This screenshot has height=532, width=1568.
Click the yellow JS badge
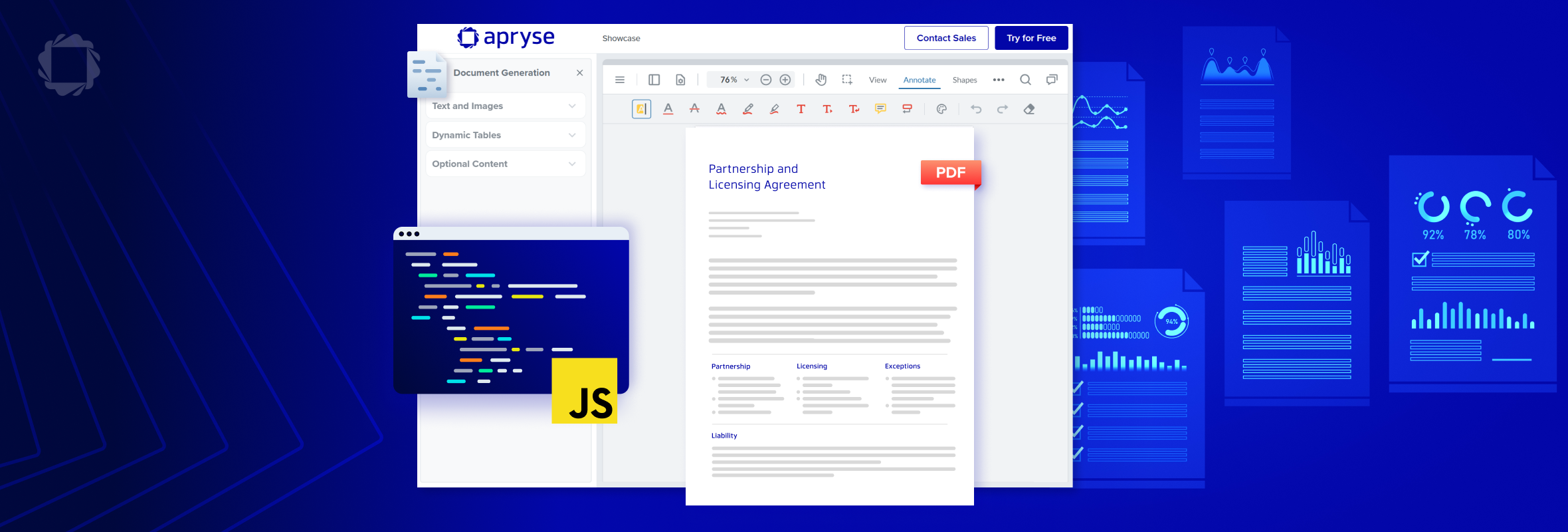(585, 391)
